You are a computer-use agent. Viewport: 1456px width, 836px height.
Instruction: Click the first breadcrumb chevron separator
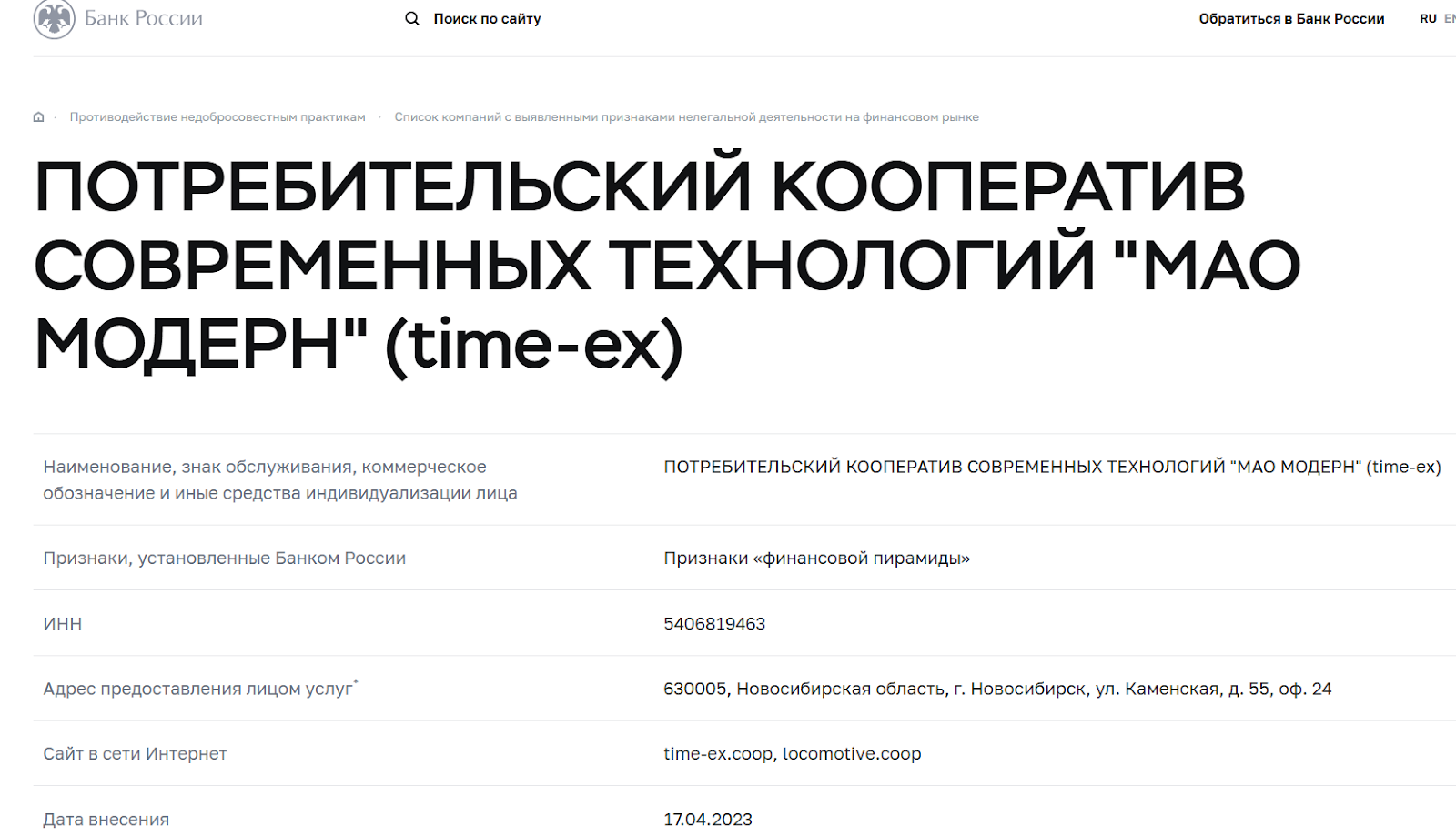(x=55, y=116)
